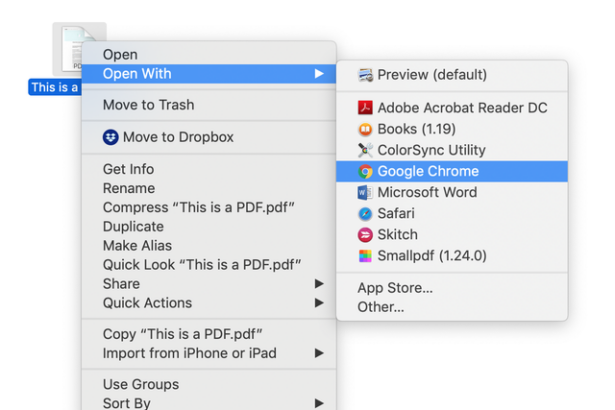The height and width of the screenshot is (410, 615).
Task: Open Get Info for the file
Action: point(209,169)
